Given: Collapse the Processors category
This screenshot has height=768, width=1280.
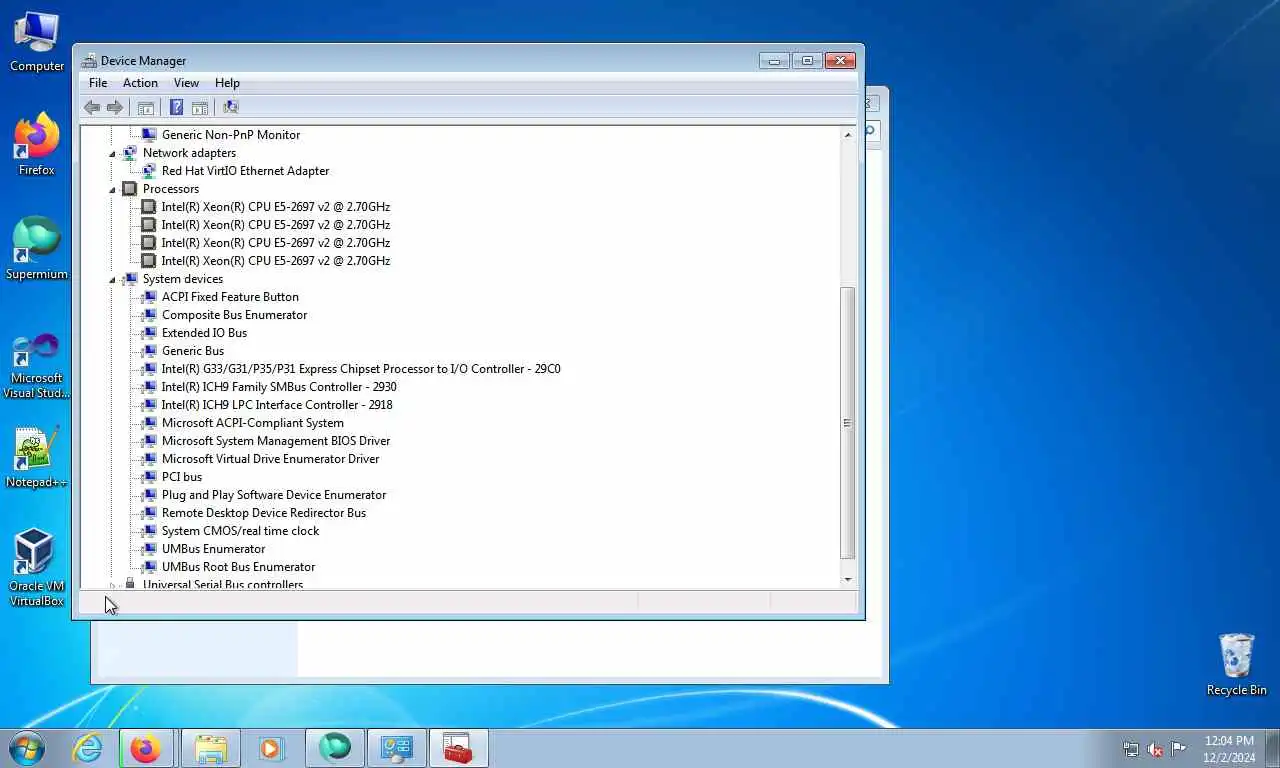Looking at the screenshot, I should (x=112, y=189).
